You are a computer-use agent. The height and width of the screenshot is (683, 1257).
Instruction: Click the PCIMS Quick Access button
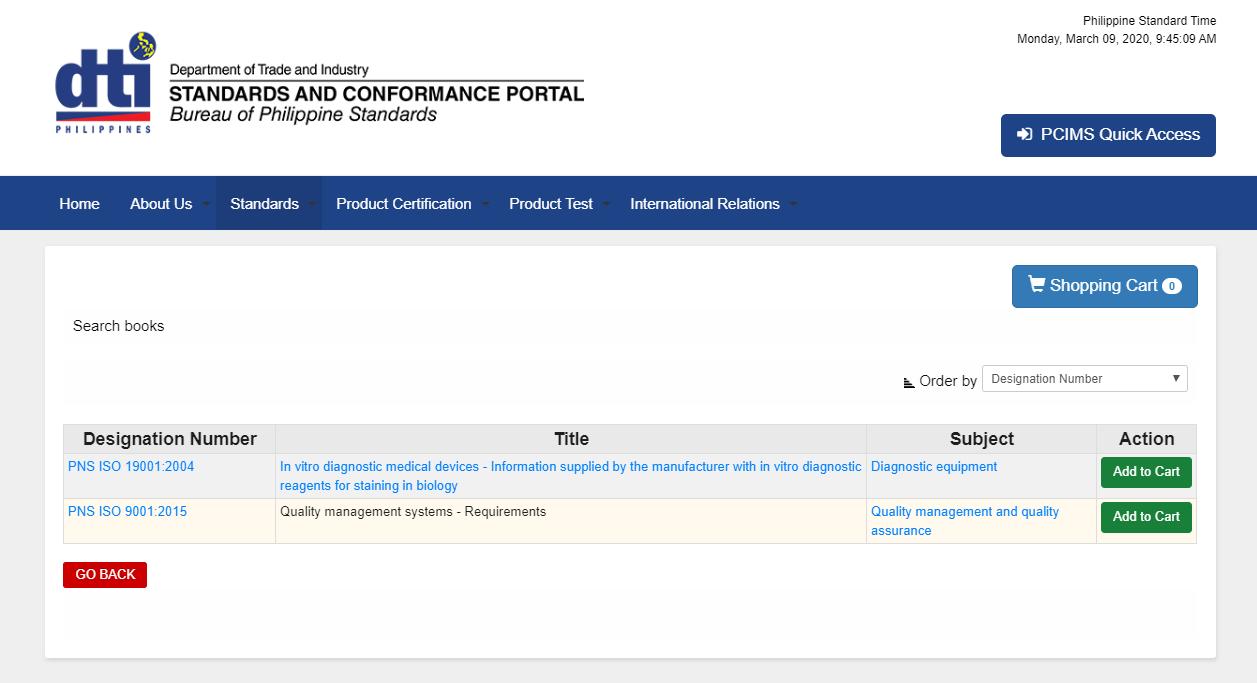click(1108, 135)
